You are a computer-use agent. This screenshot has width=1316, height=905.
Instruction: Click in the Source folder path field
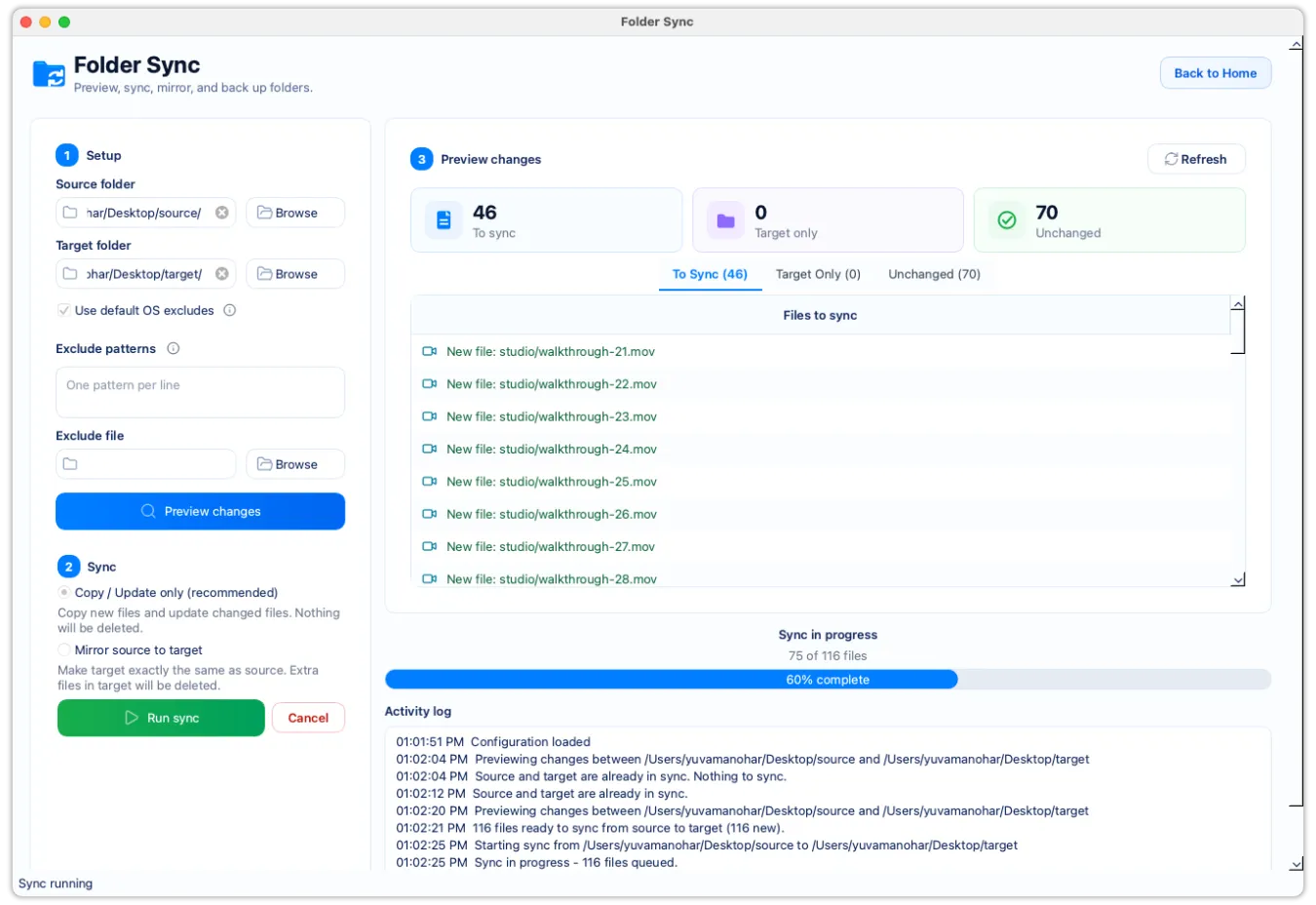146,213
